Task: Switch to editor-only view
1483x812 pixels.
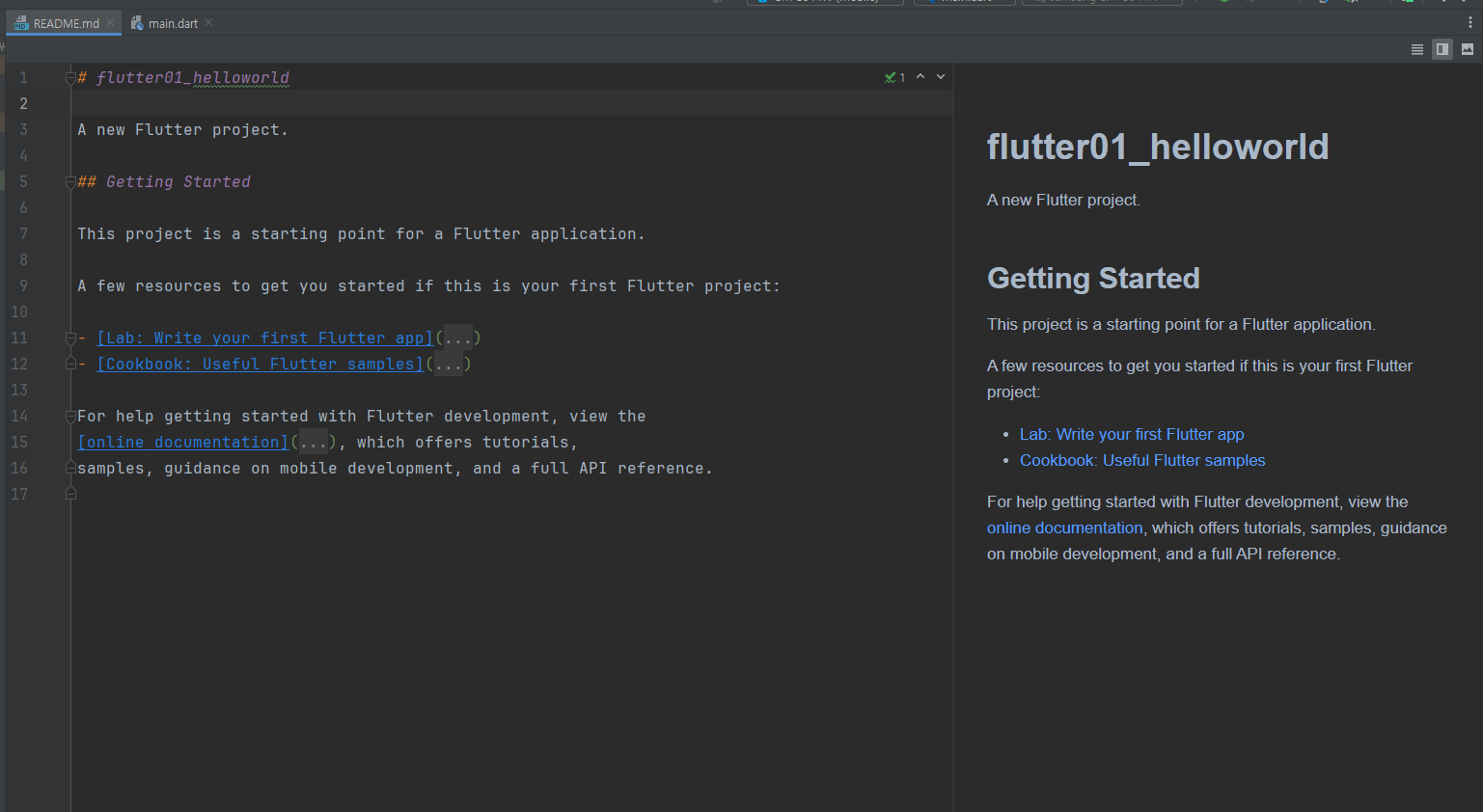Action: tap(1416, 49)
